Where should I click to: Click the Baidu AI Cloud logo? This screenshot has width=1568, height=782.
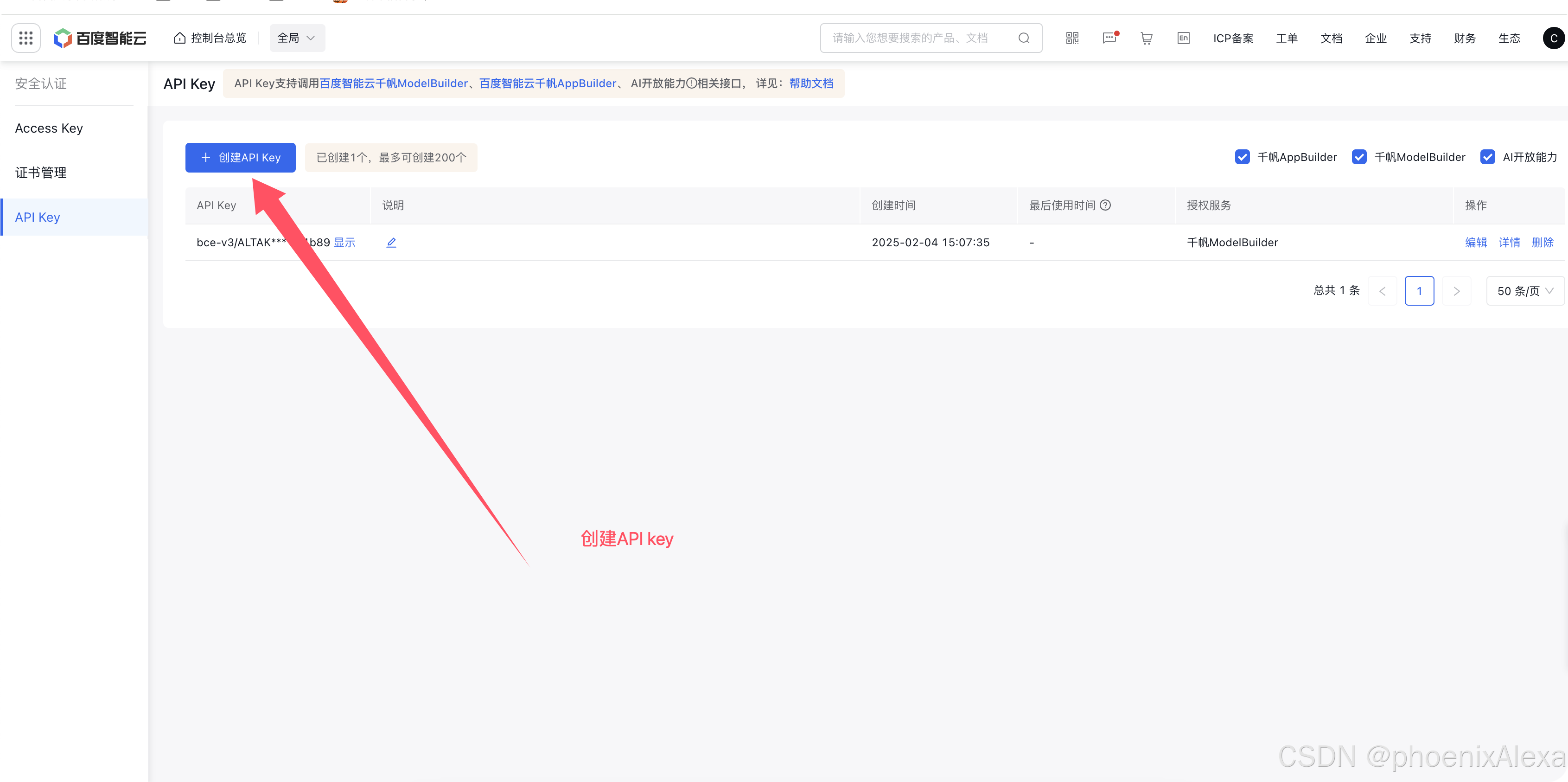(100, 38)
